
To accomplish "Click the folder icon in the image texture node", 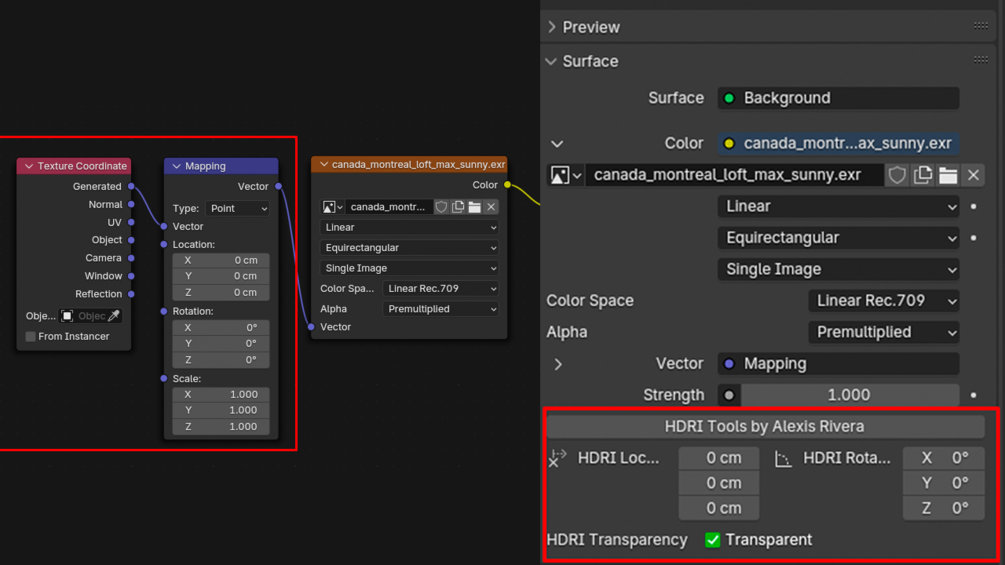I will click(475, 207).
